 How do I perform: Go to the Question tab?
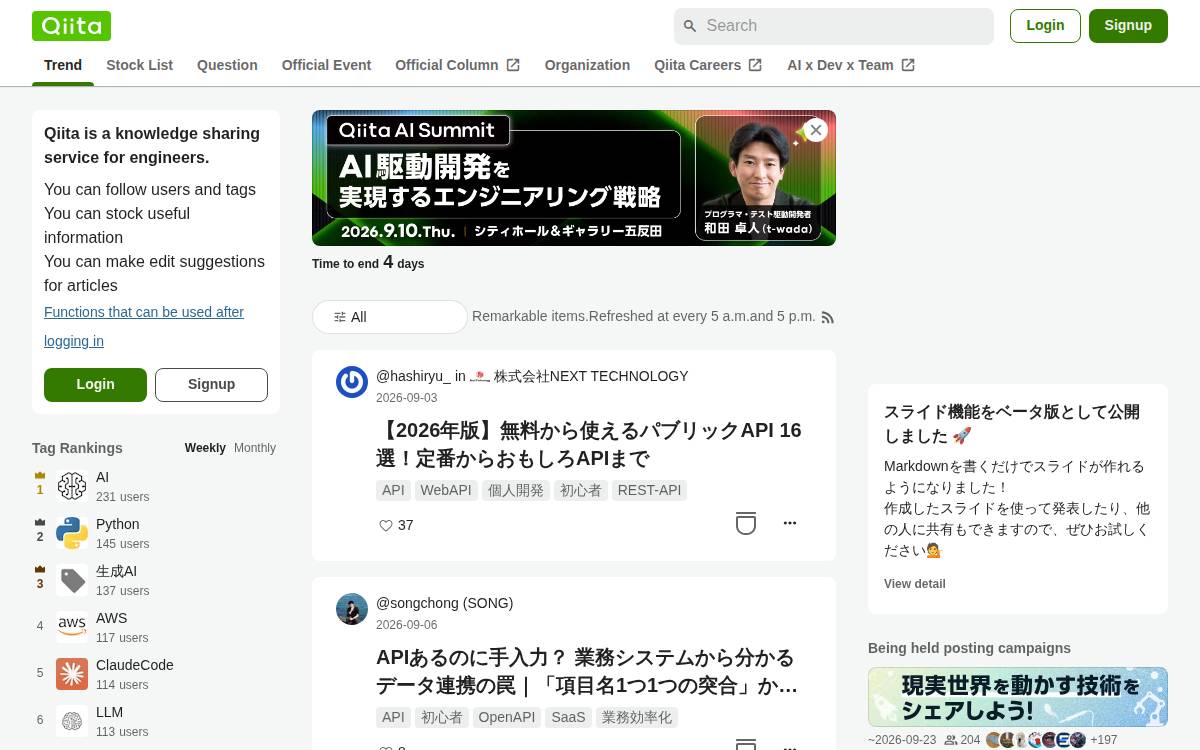tap(227, 65)
